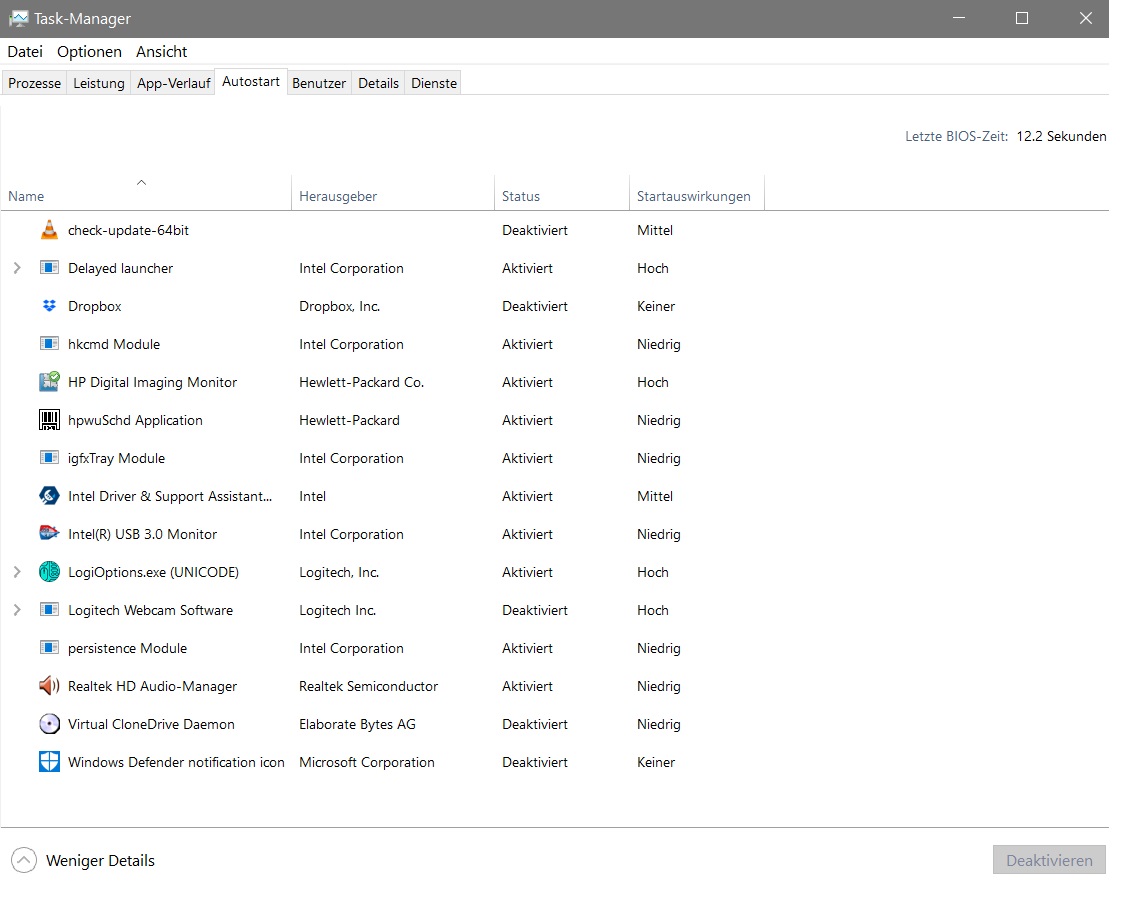This screenshot has width=1124, height=900.
Task: Click the Virtual CloneDrive Daemon disc icon
Action: coord(49,724)
